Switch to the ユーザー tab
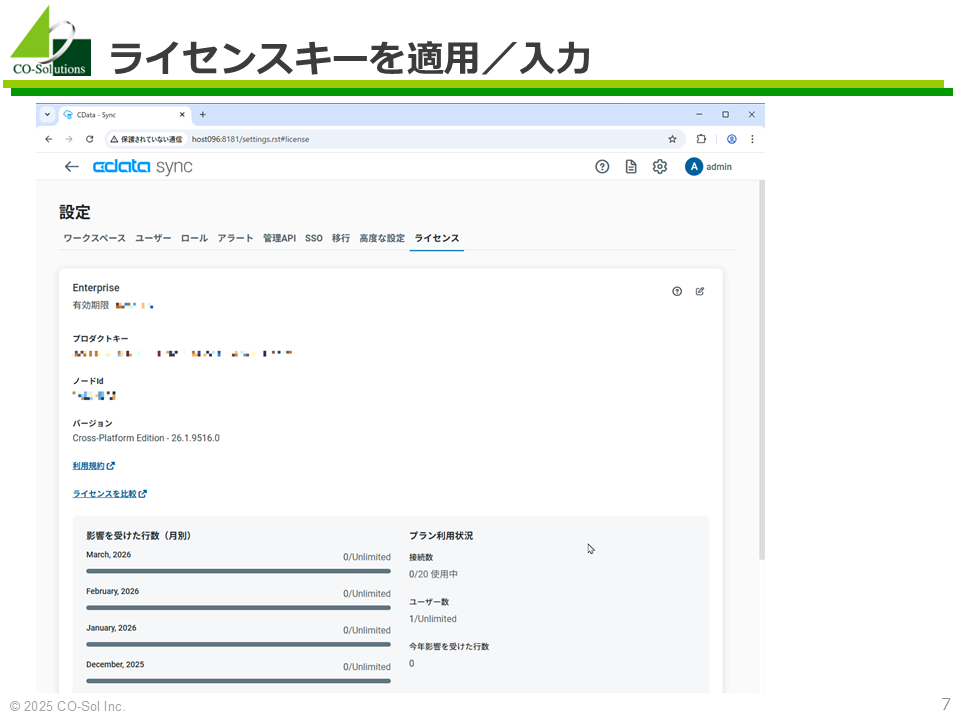The image size is (960, 720). [x=153, y=238]
